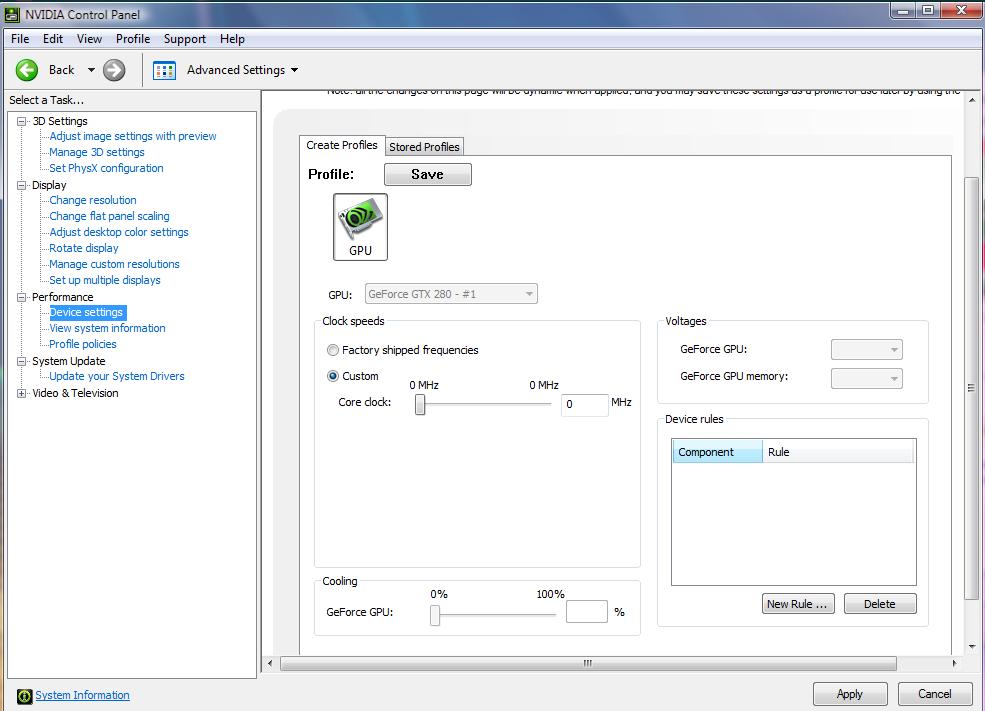Open Set up multiple displays
Viewport: 985px width, 711px height.
click(105, 280)
